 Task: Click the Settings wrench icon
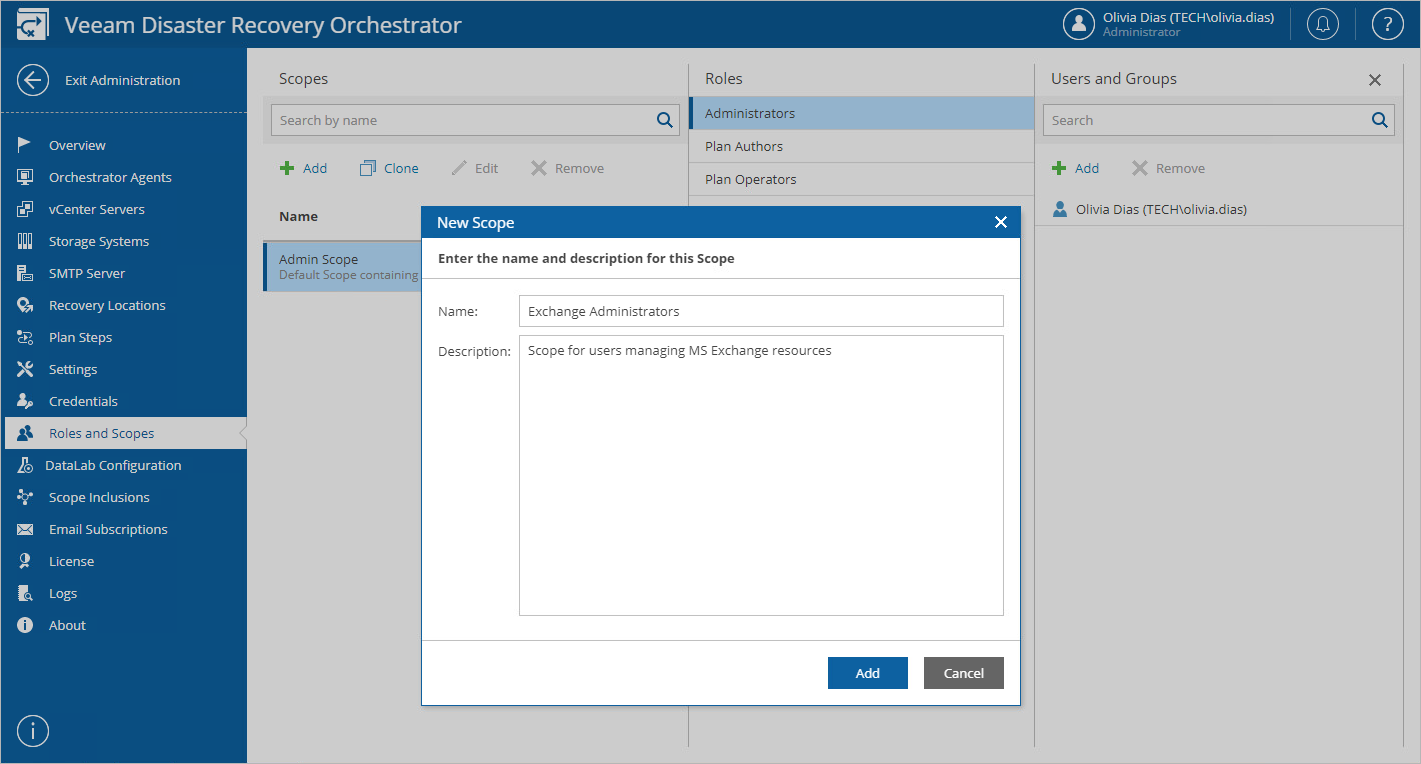25,369
